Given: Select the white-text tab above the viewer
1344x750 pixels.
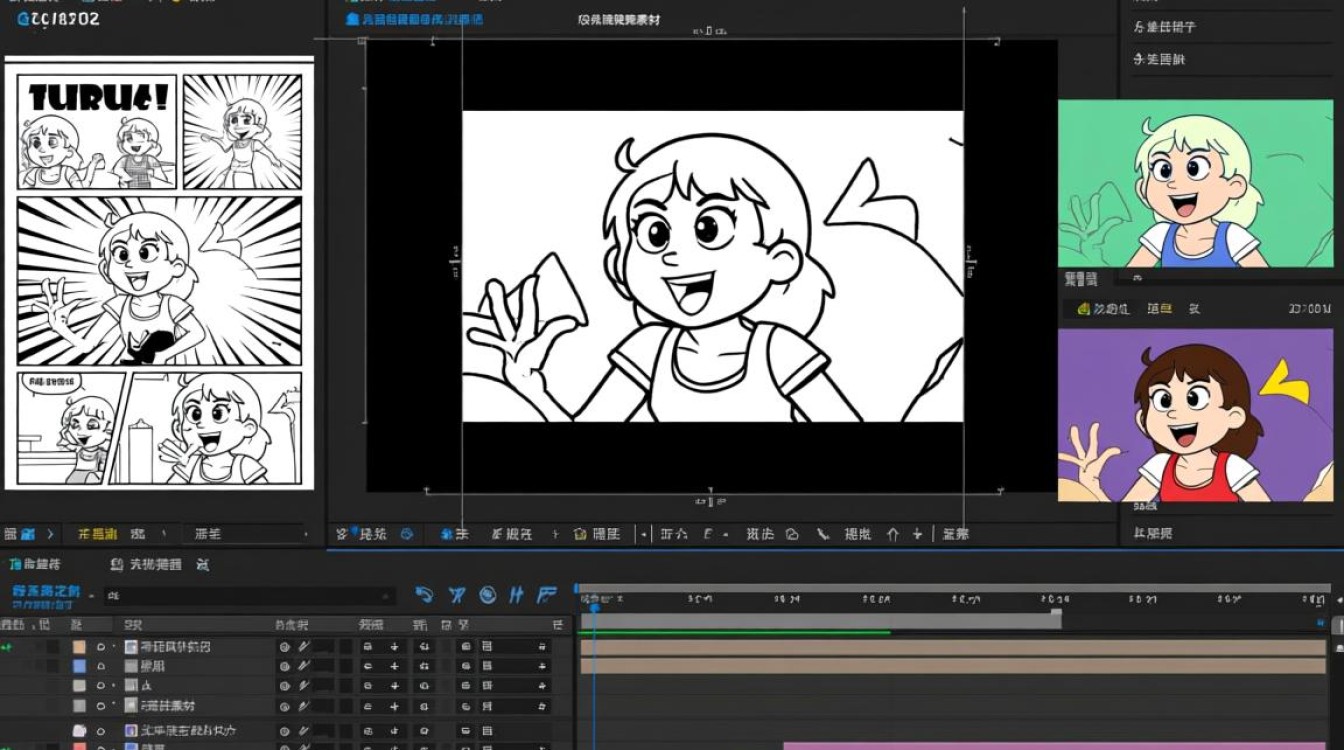Looking at the screenshot, I should click(x=619, y=19).
